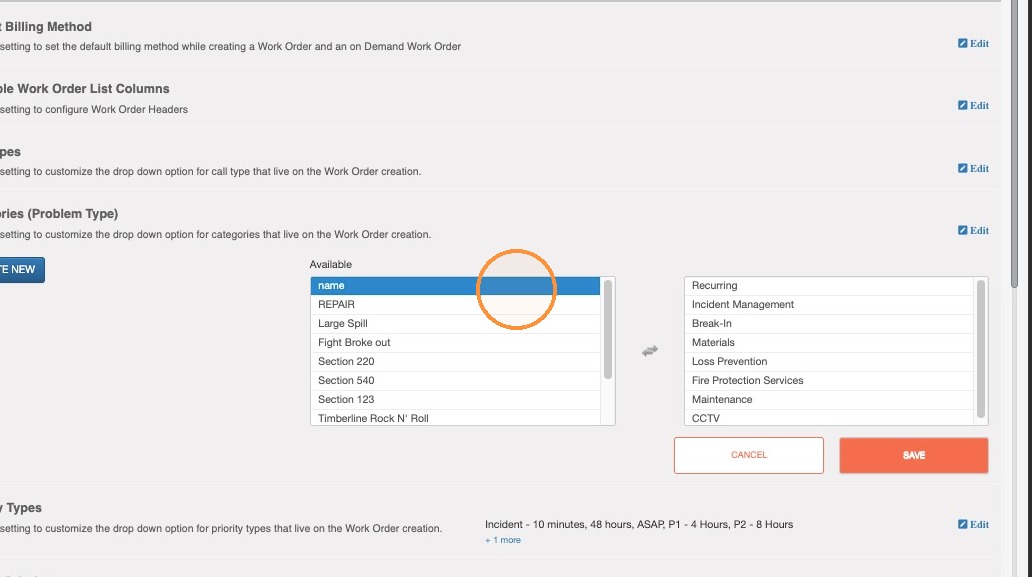Edit the Billing Method setting
Screen dimensions: 1032x577
973,43
